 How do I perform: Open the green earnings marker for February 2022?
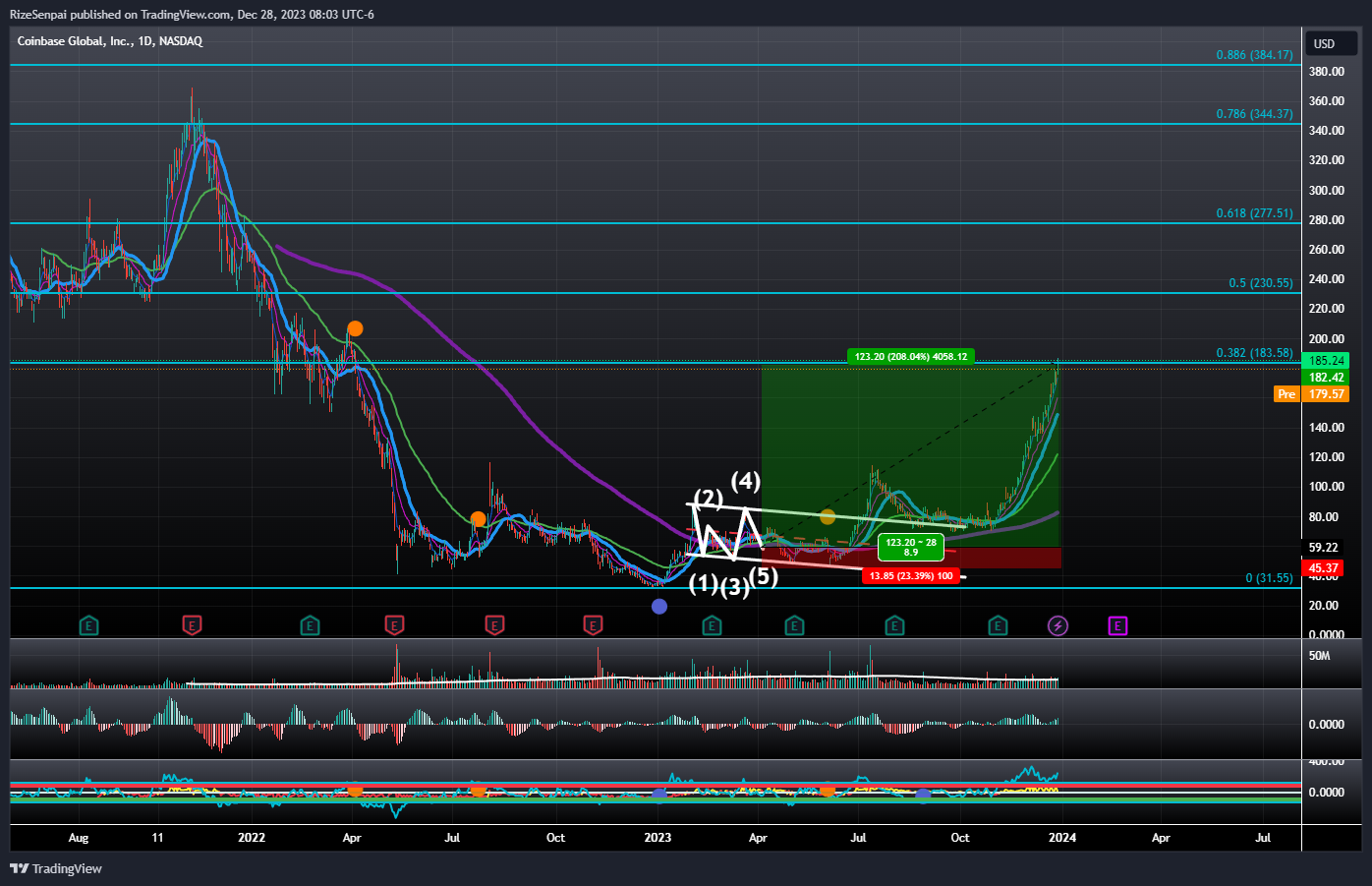click(x=310, y=624)
